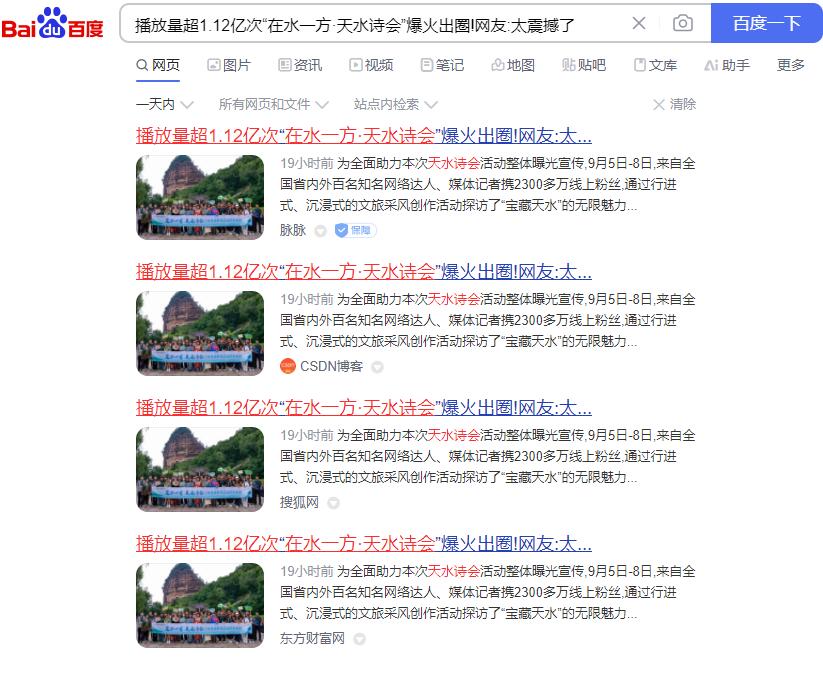Screen dimensions: 823x686
Task: Click the 脉脉 source name
Action: (293, 230)
